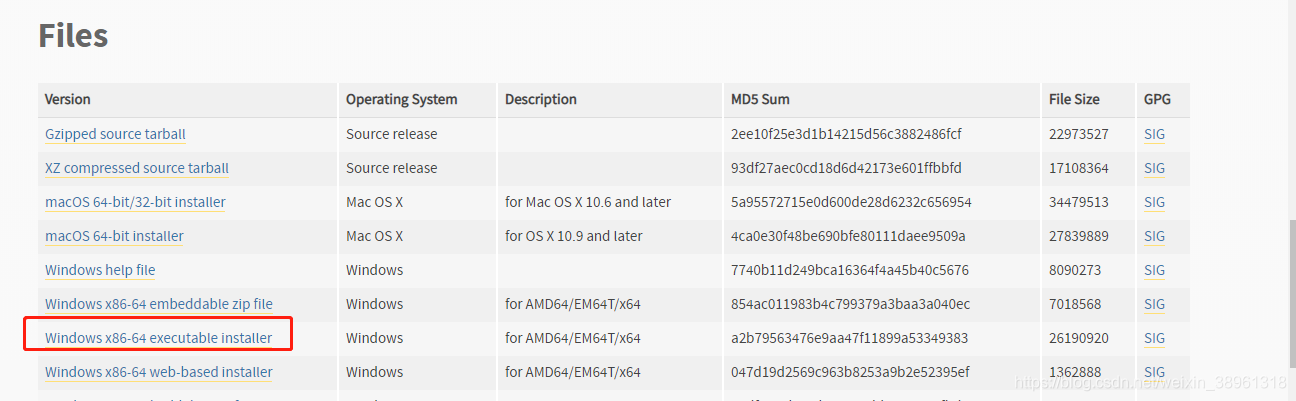Select file size 22973527
The width and height of the screenshot is (1296, 401).
[x=1079, y=134]
